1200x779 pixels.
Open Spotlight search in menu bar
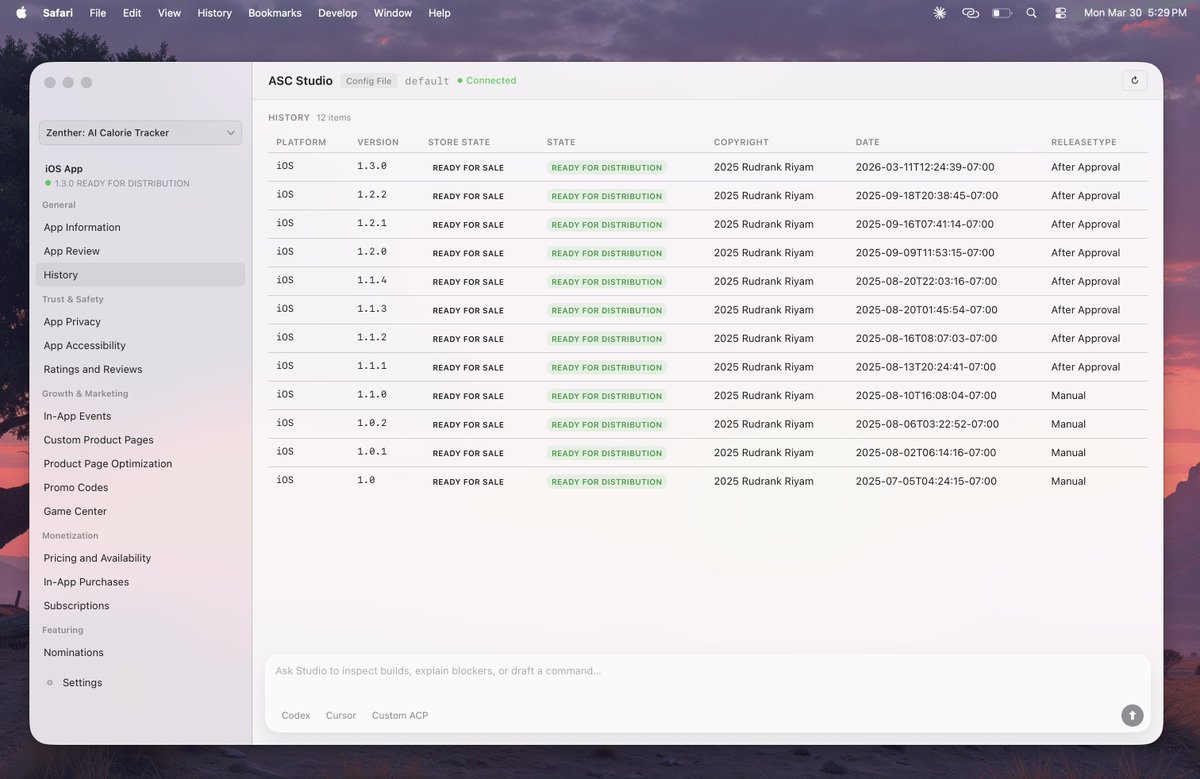pos(1031,13)
